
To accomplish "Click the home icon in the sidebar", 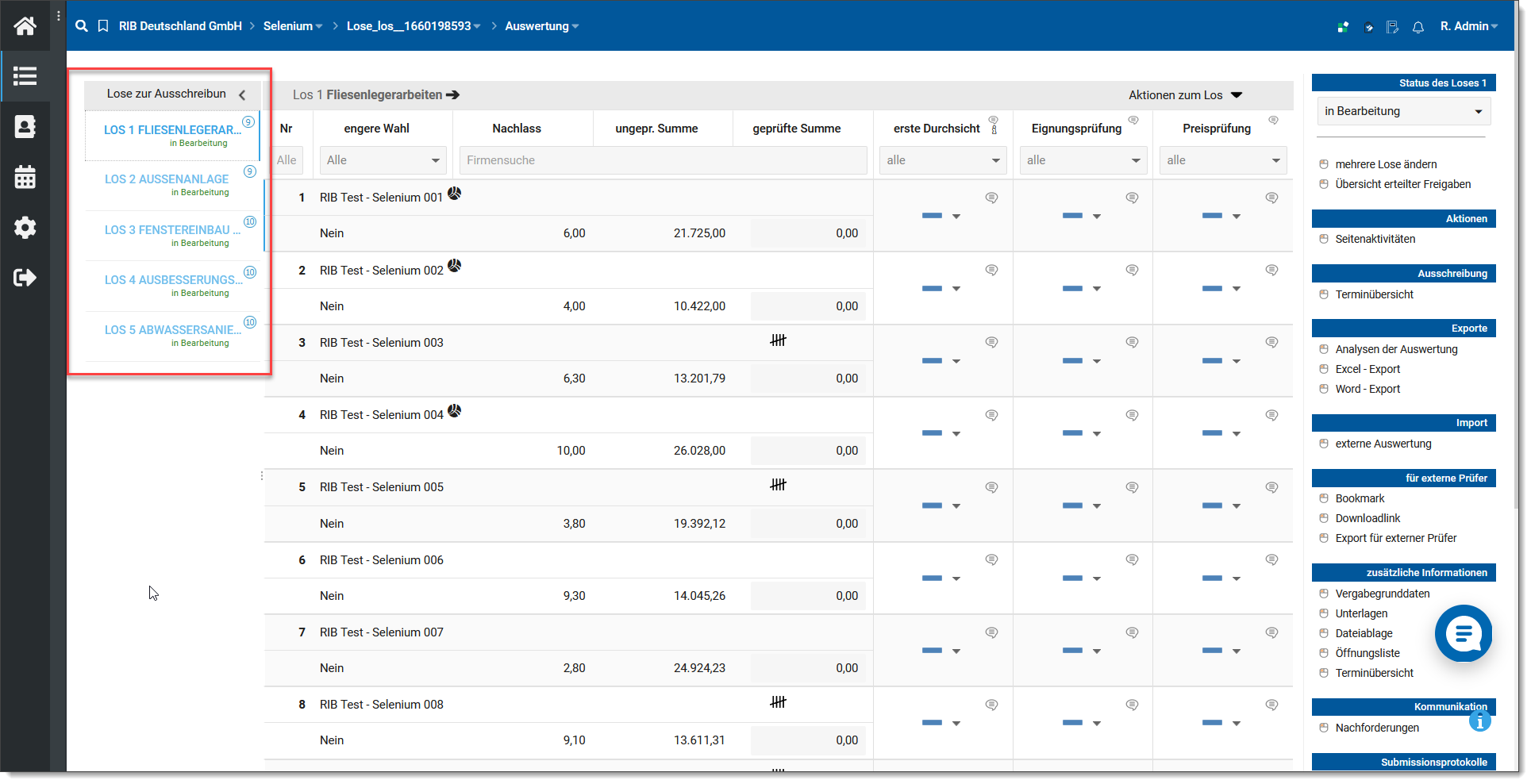I will [x=25, y=26].
